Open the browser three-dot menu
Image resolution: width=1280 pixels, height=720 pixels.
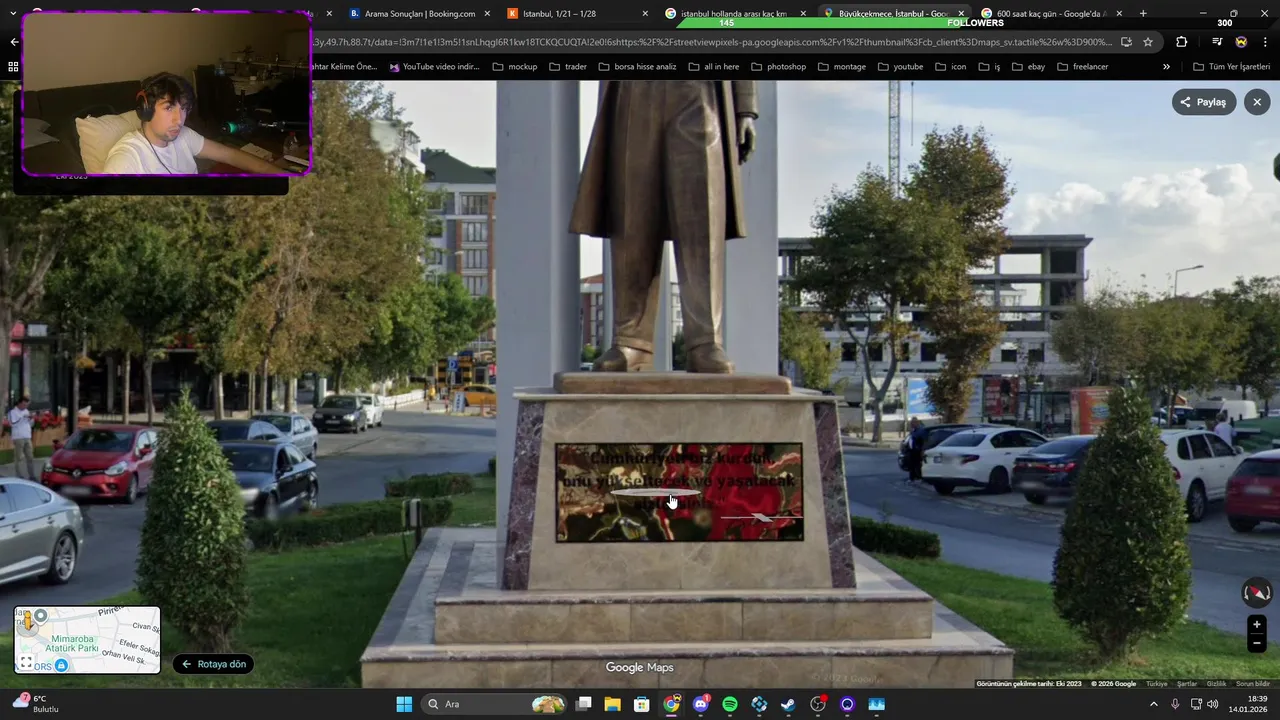pos(1265,42)
